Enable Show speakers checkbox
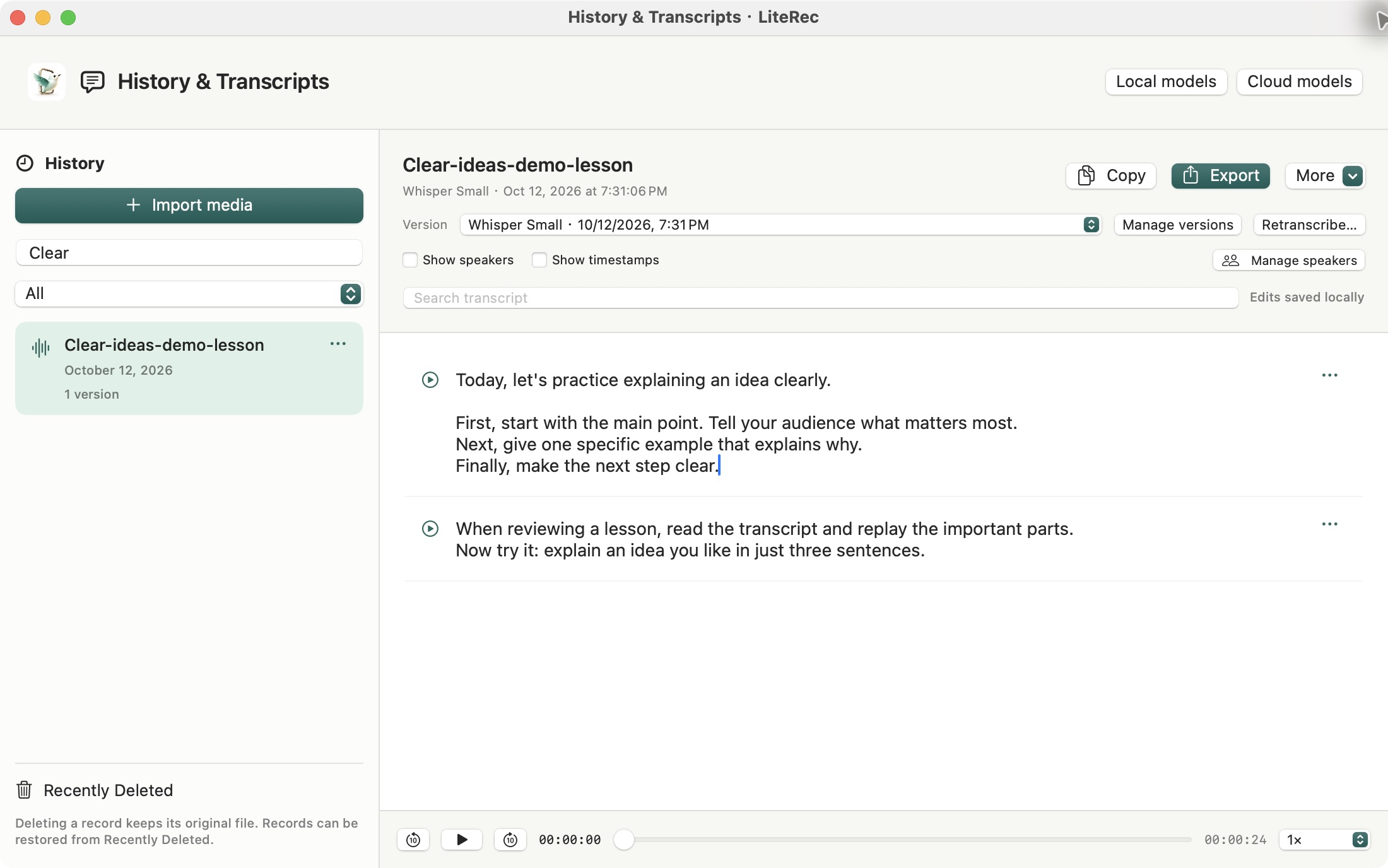The width and height of the screenshot is (1388, 868). tap(410, 260)
